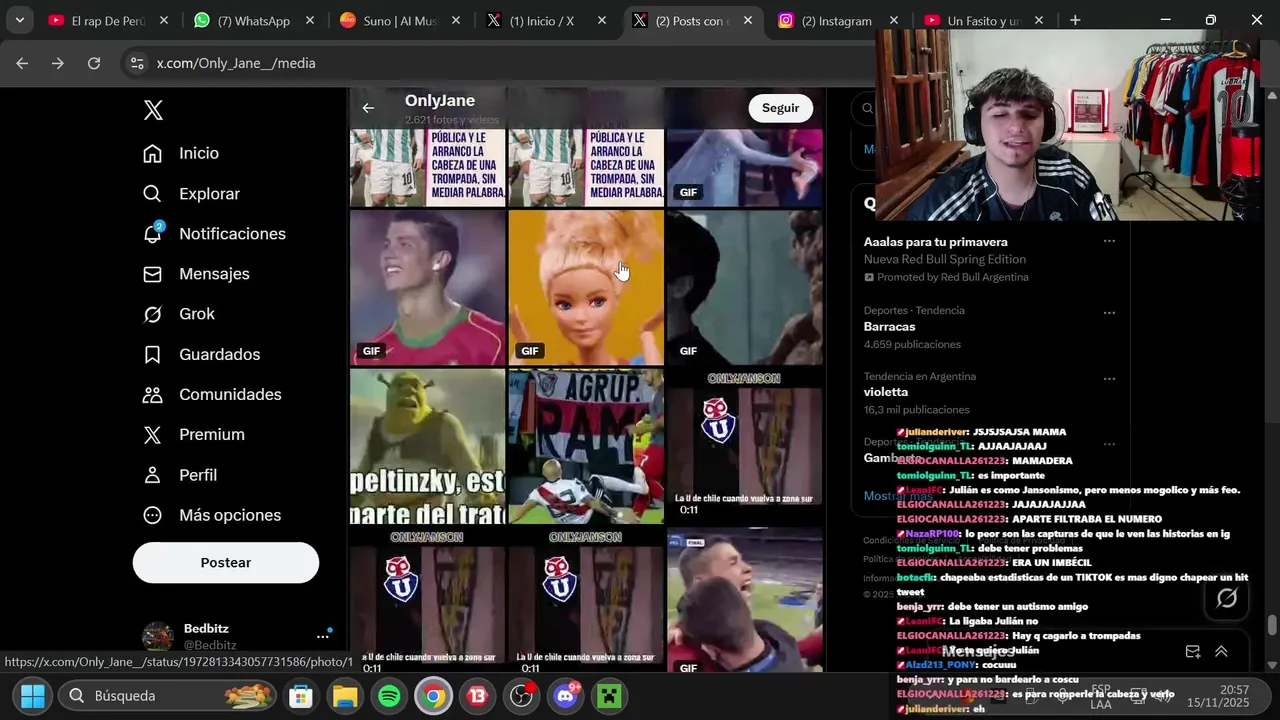Click the Seguir button for OnlyJane
This screenshot has height=720, width=1280.
click(x=781, y=108)
